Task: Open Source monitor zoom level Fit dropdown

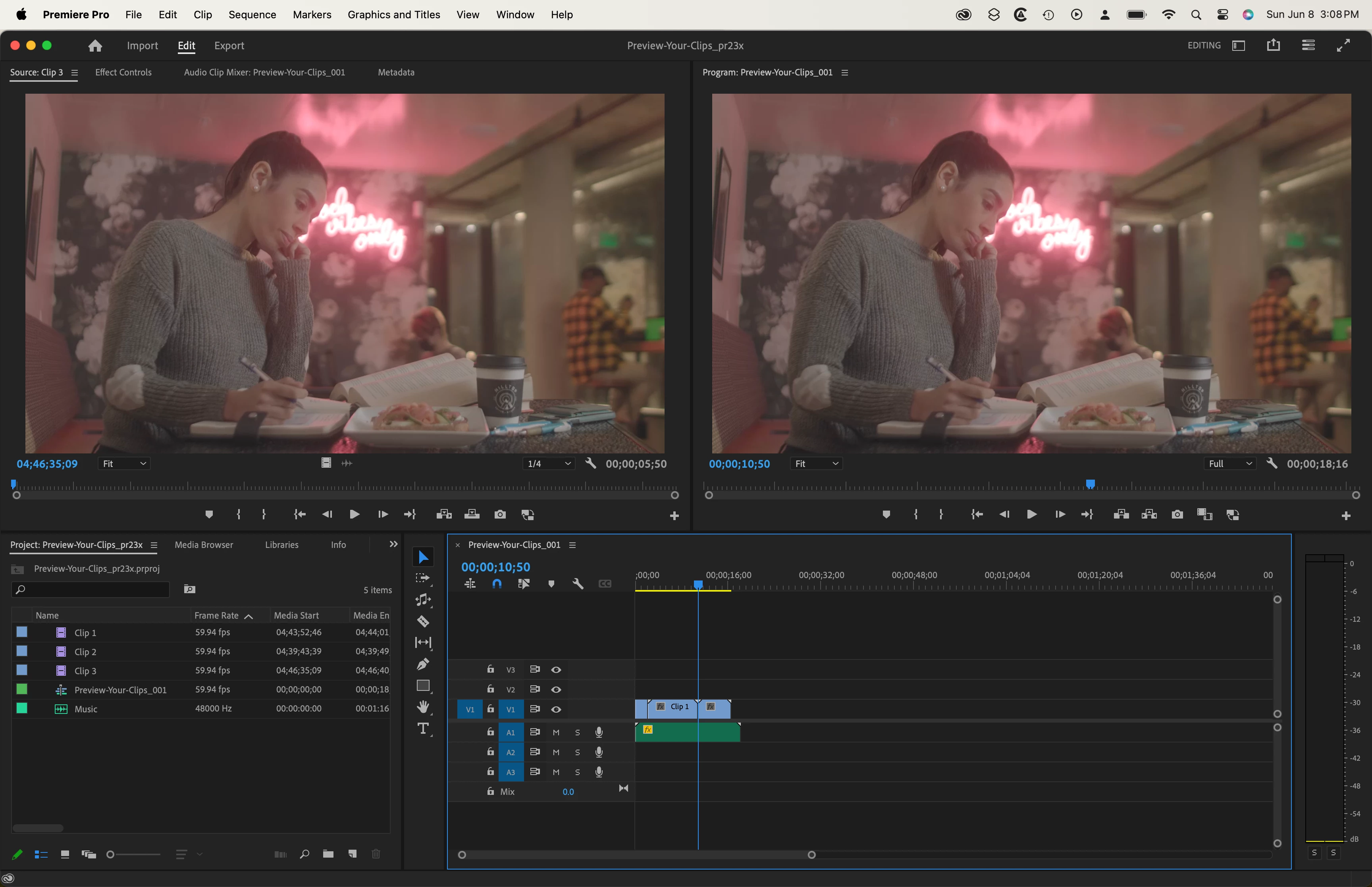Action: (x=124, y=464)
